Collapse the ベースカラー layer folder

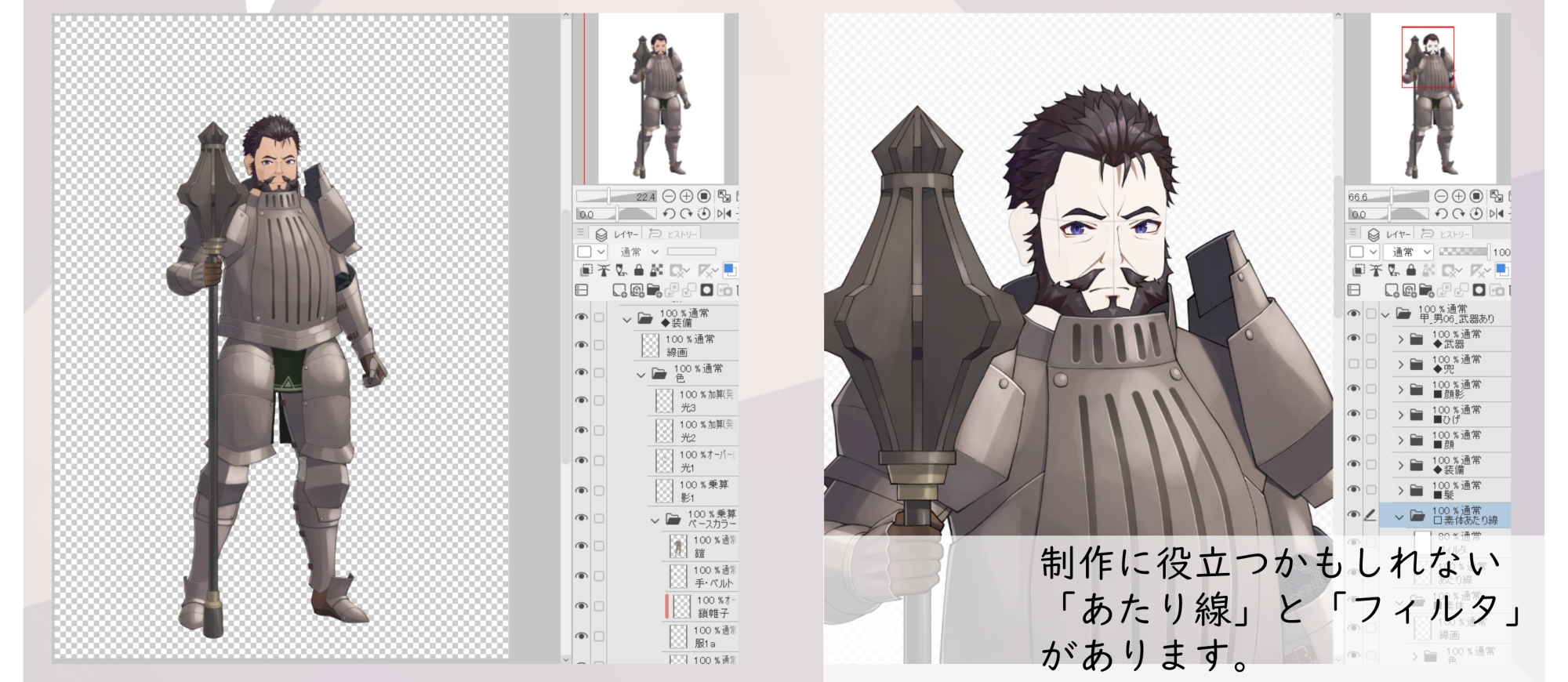pos(655,520)
